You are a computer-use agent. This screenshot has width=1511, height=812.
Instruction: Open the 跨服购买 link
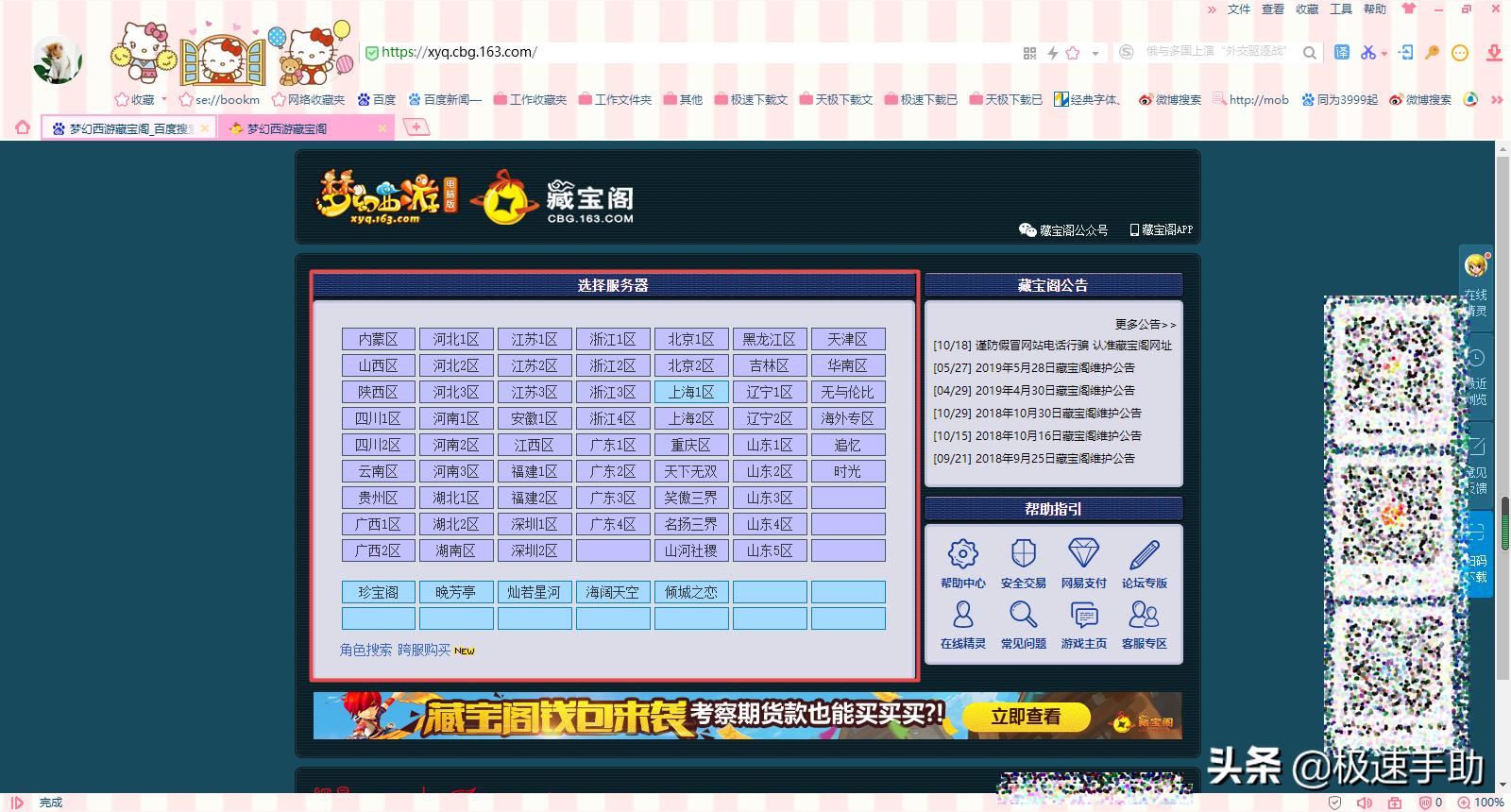coord(424,650)
